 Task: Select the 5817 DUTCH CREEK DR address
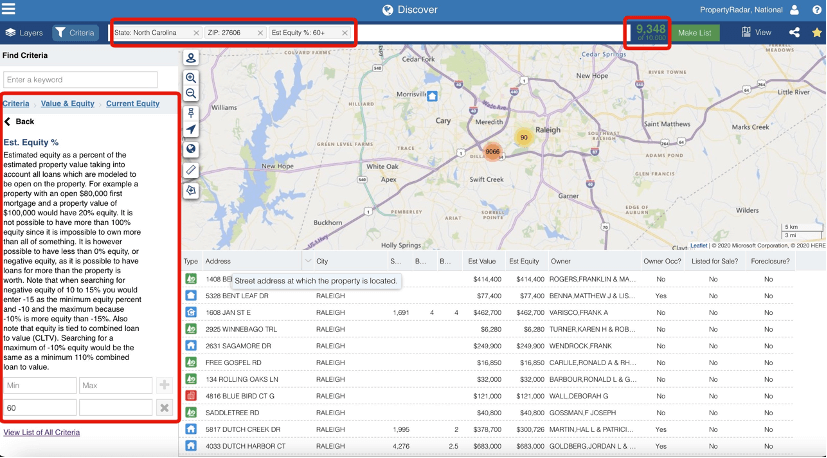coord(243,430)
